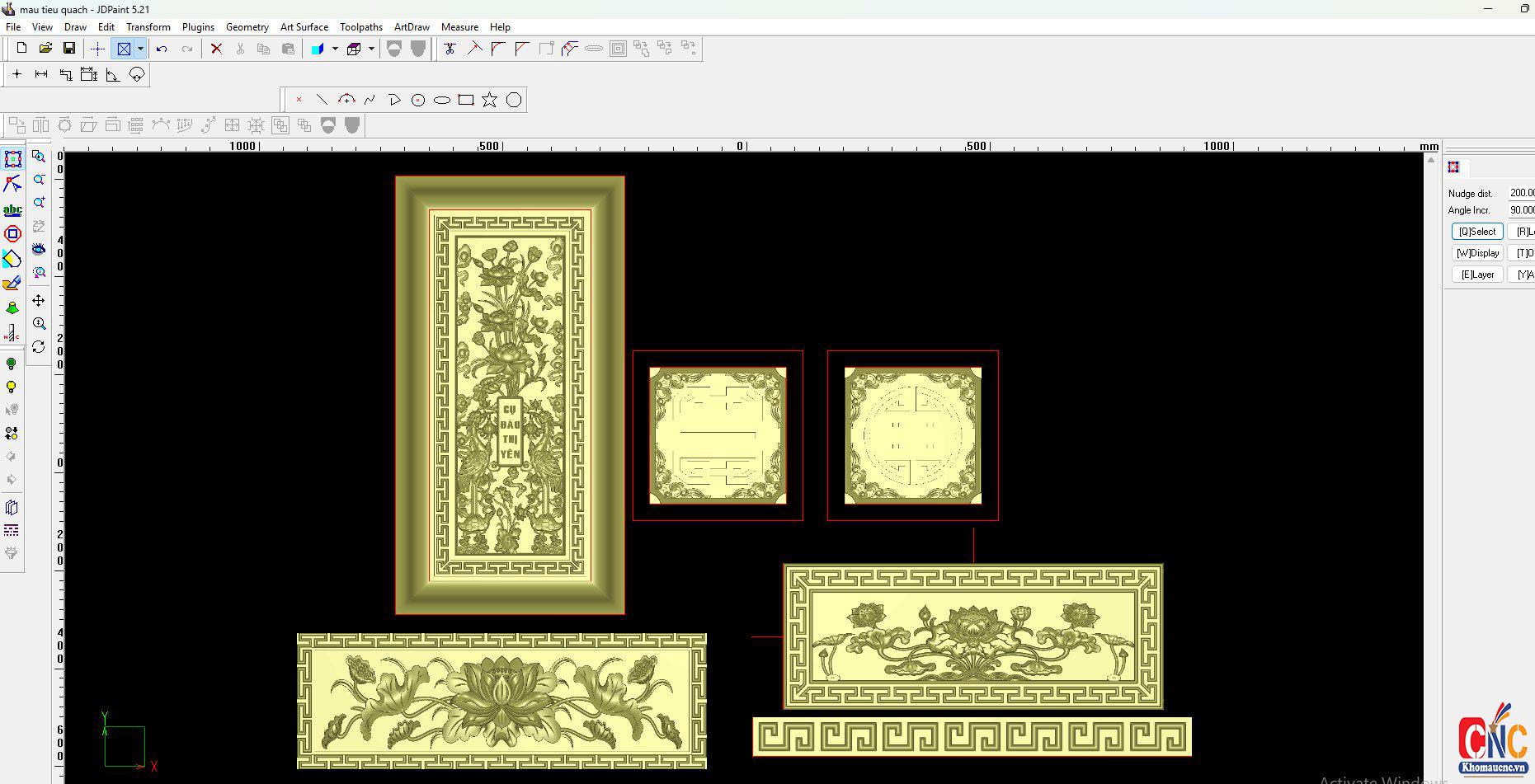Select the star shape drawing tool
Screen dimensions: 1535x784
point(489,100)
